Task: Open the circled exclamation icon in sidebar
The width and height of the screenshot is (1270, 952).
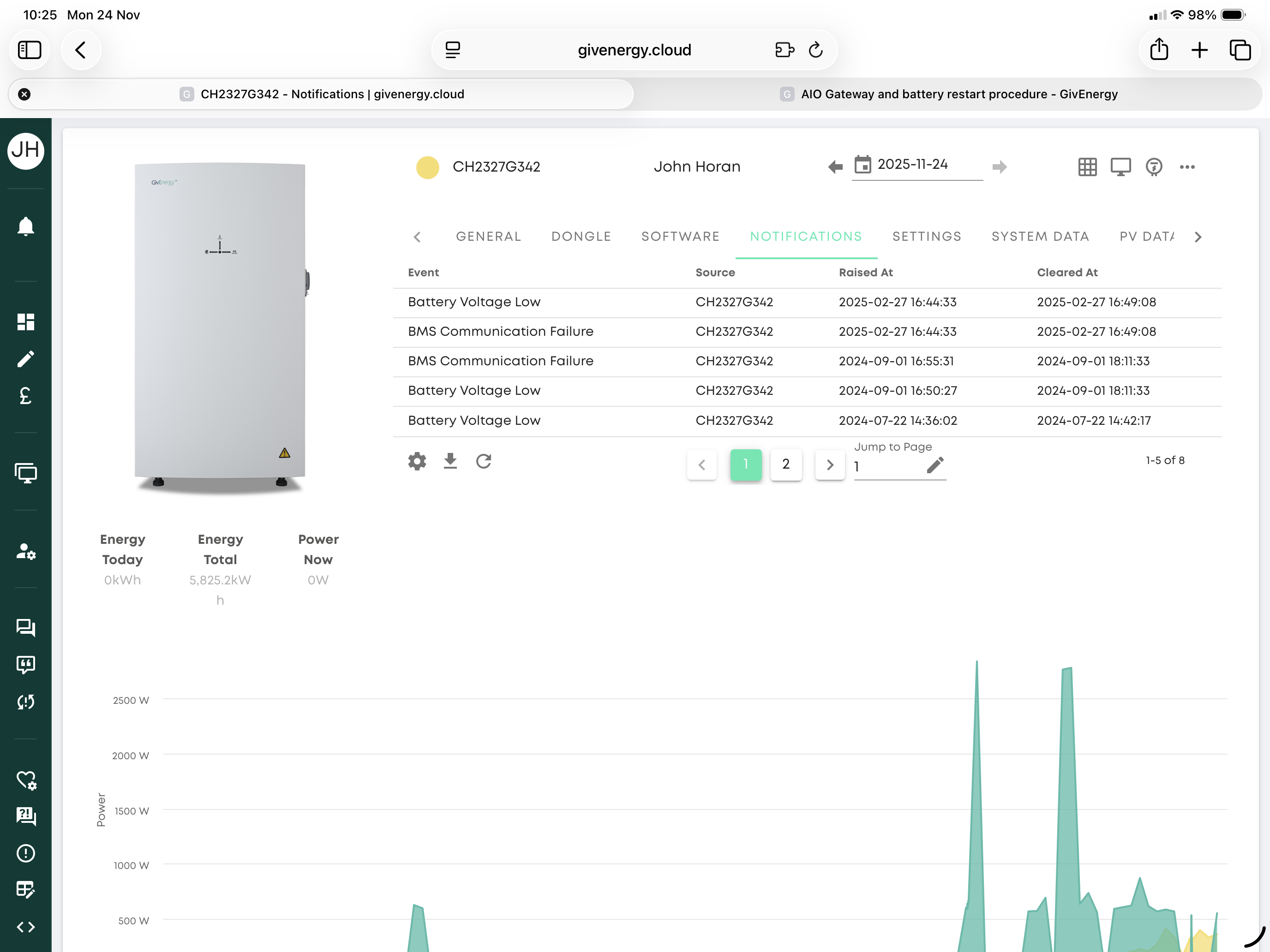Action: click(25, 853)
